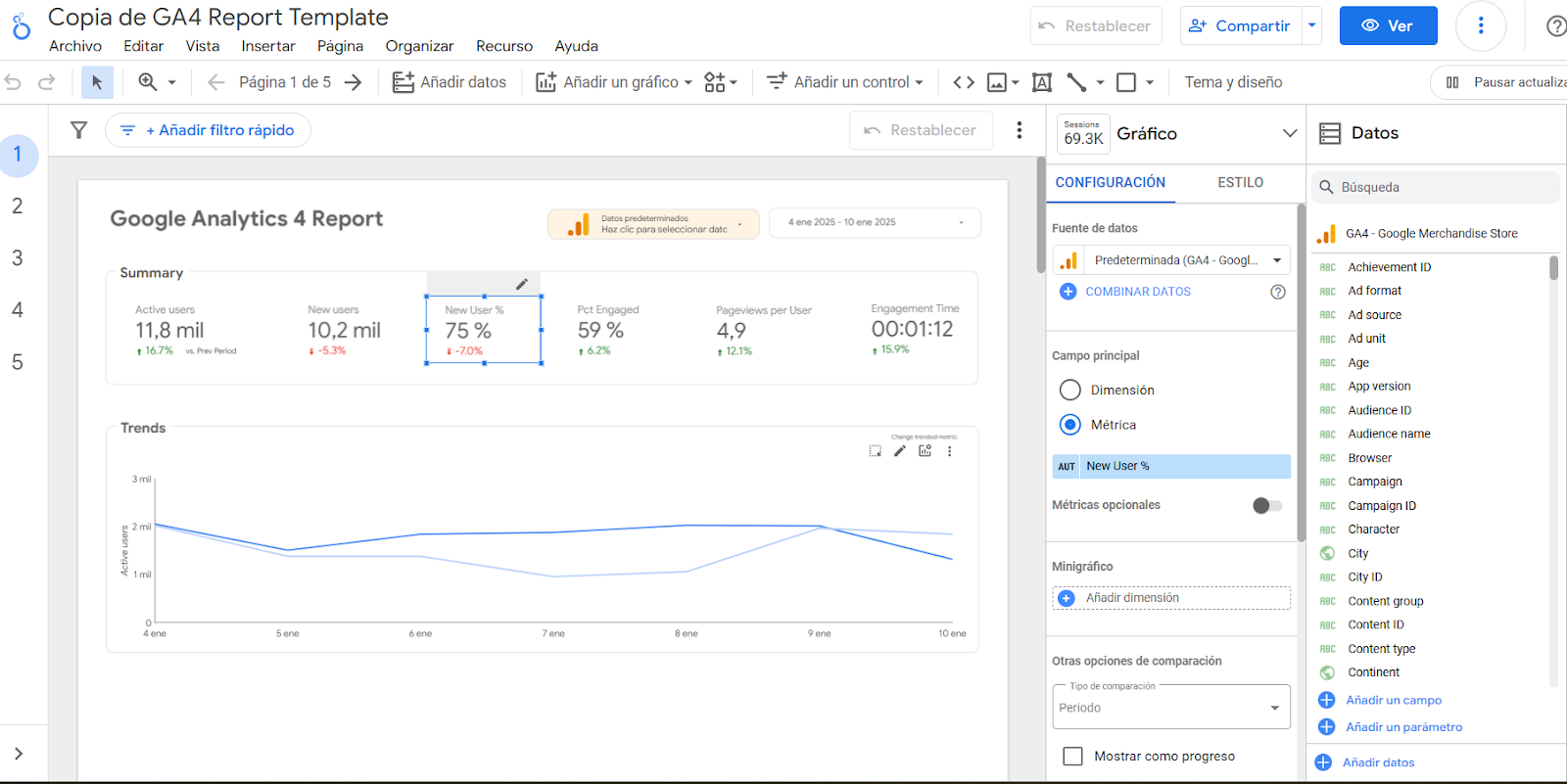Viewport: 1567px width, 784px height.
Task: Select the rectangle shape tool
Action: [1126, 82]
